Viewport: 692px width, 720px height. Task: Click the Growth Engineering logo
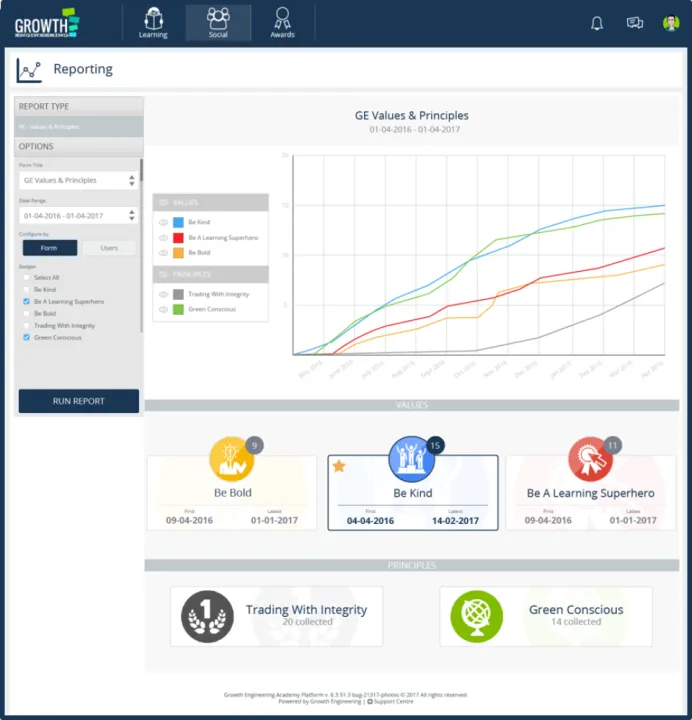tap(47, 22)
